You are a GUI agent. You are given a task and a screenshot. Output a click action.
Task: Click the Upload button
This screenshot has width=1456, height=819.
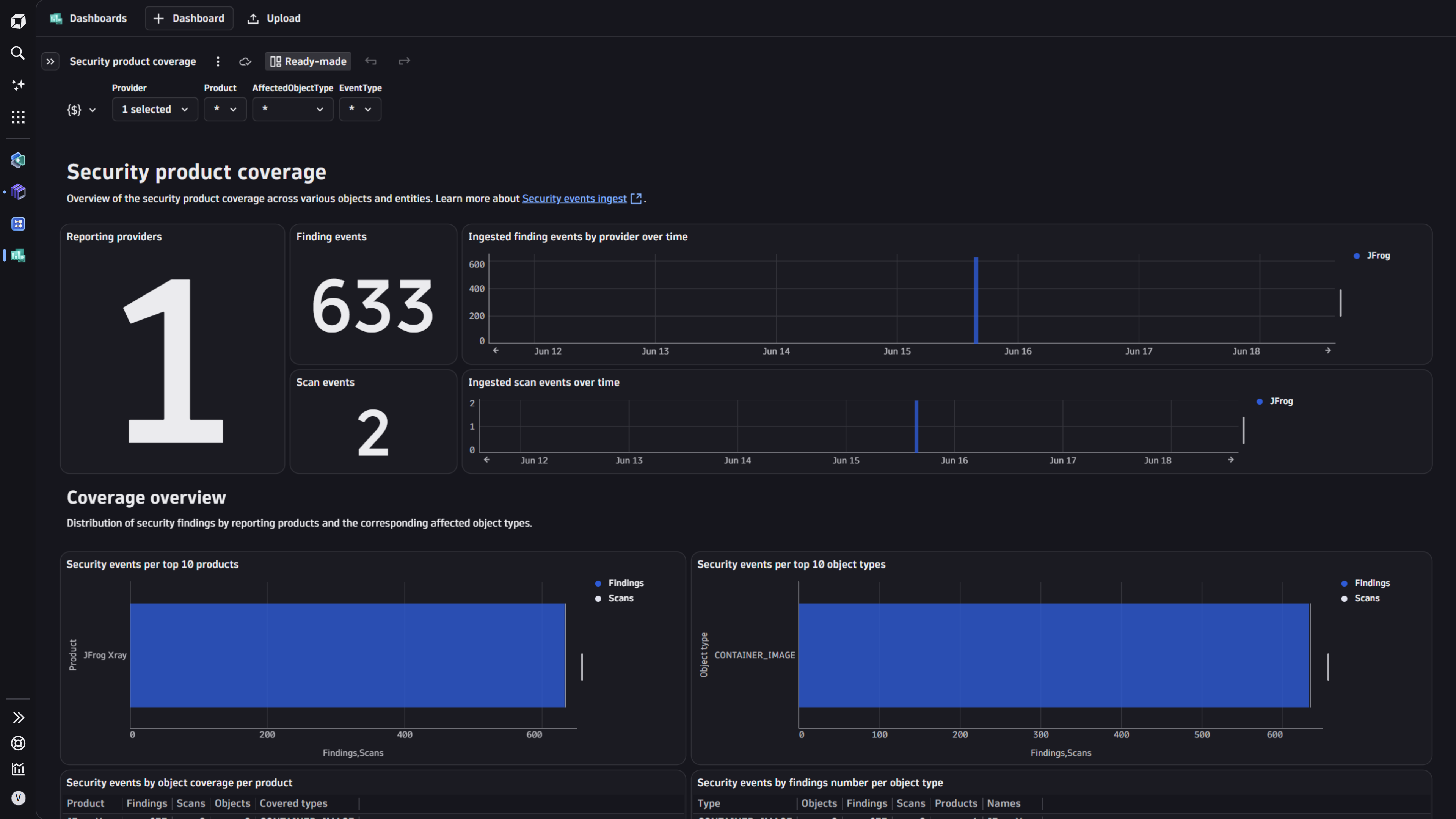tap(274, 19)
